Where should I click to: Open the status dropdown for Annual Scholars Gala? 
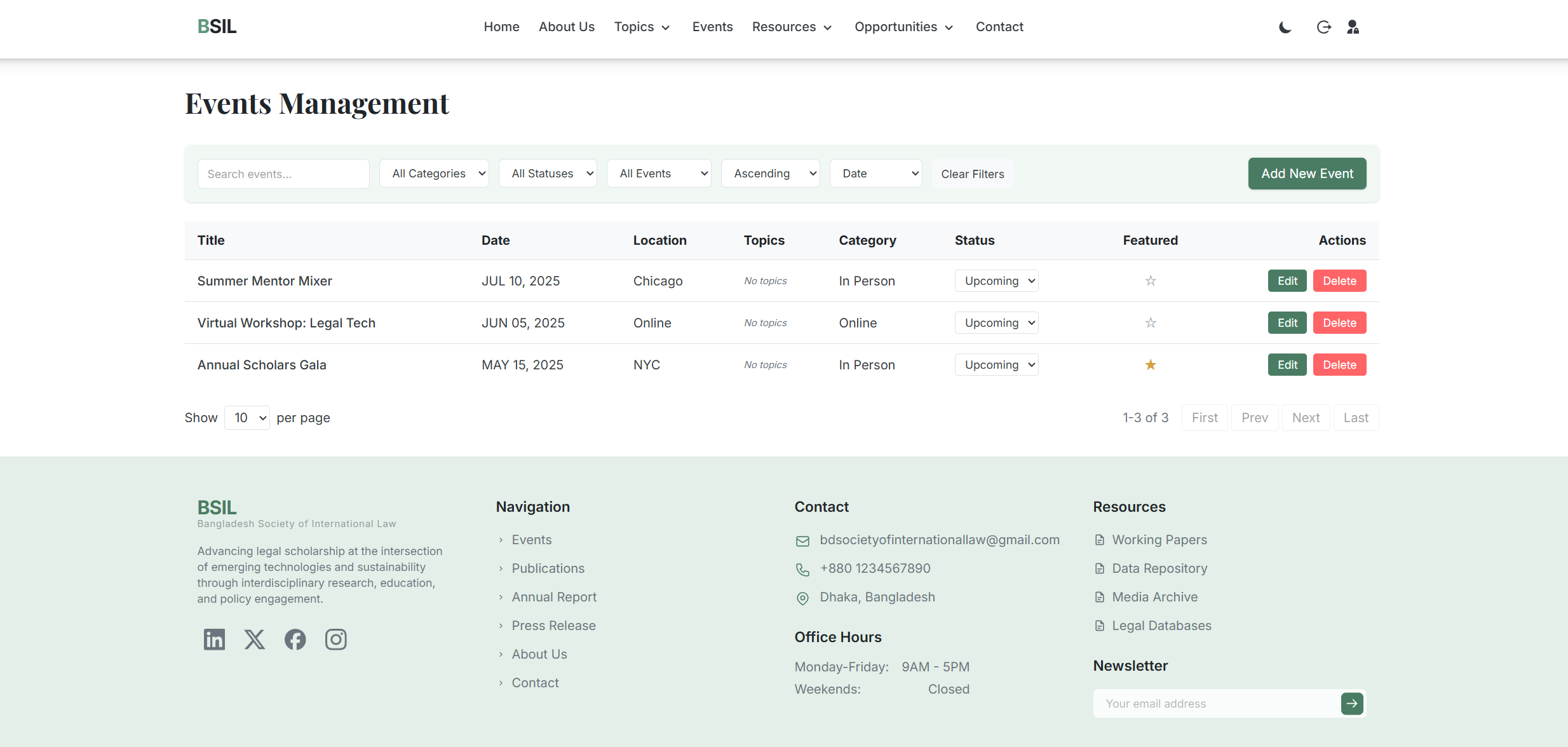(x=996, y=364)
